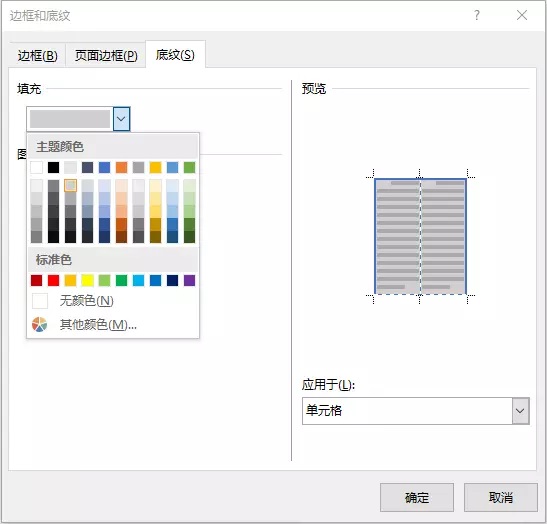Pick the orange theme color swatch

[121, 167]
